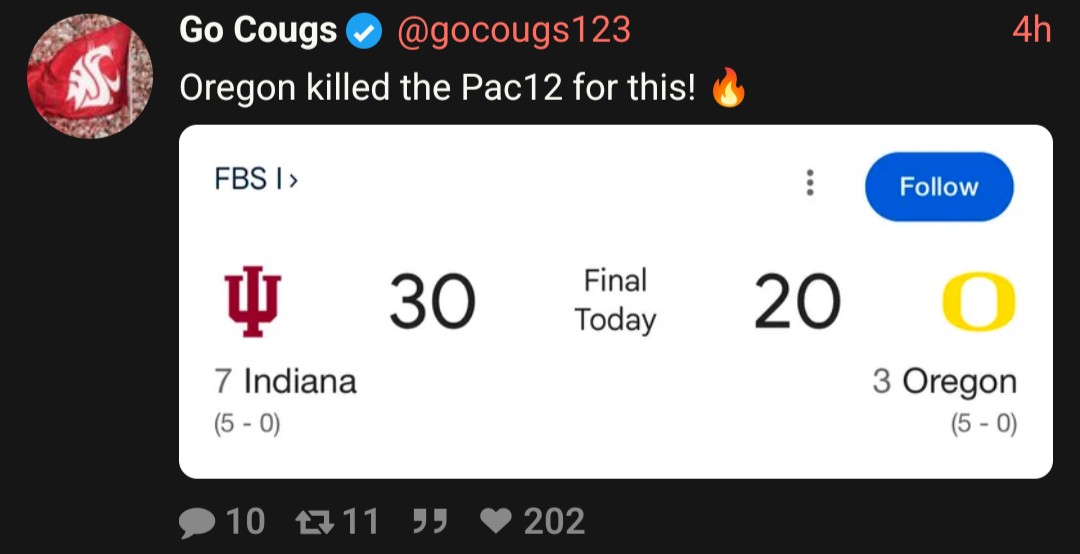The image size is (1080, 554).
Task: Open the 4h post timestamp
Action: click(1031, 30)
